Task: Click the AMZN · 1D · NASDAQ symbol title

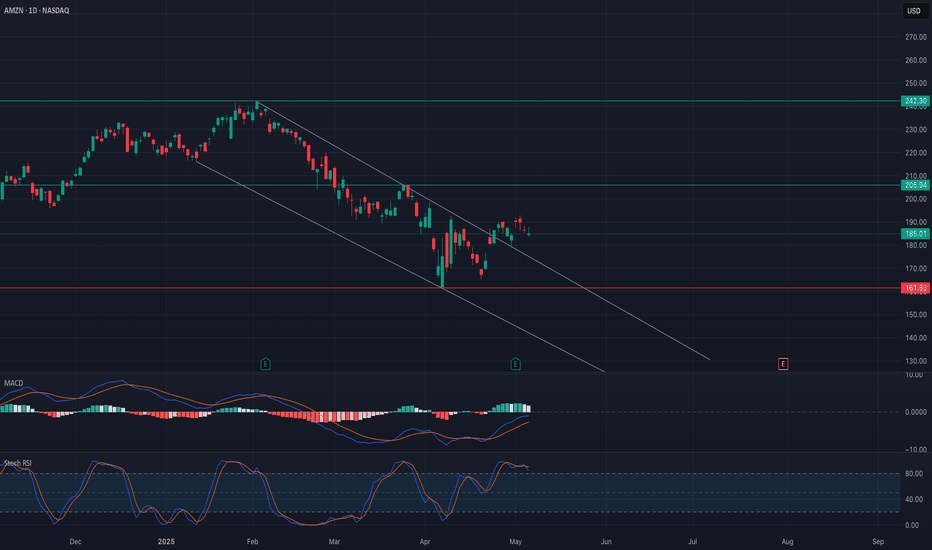Action: point(37,11)
